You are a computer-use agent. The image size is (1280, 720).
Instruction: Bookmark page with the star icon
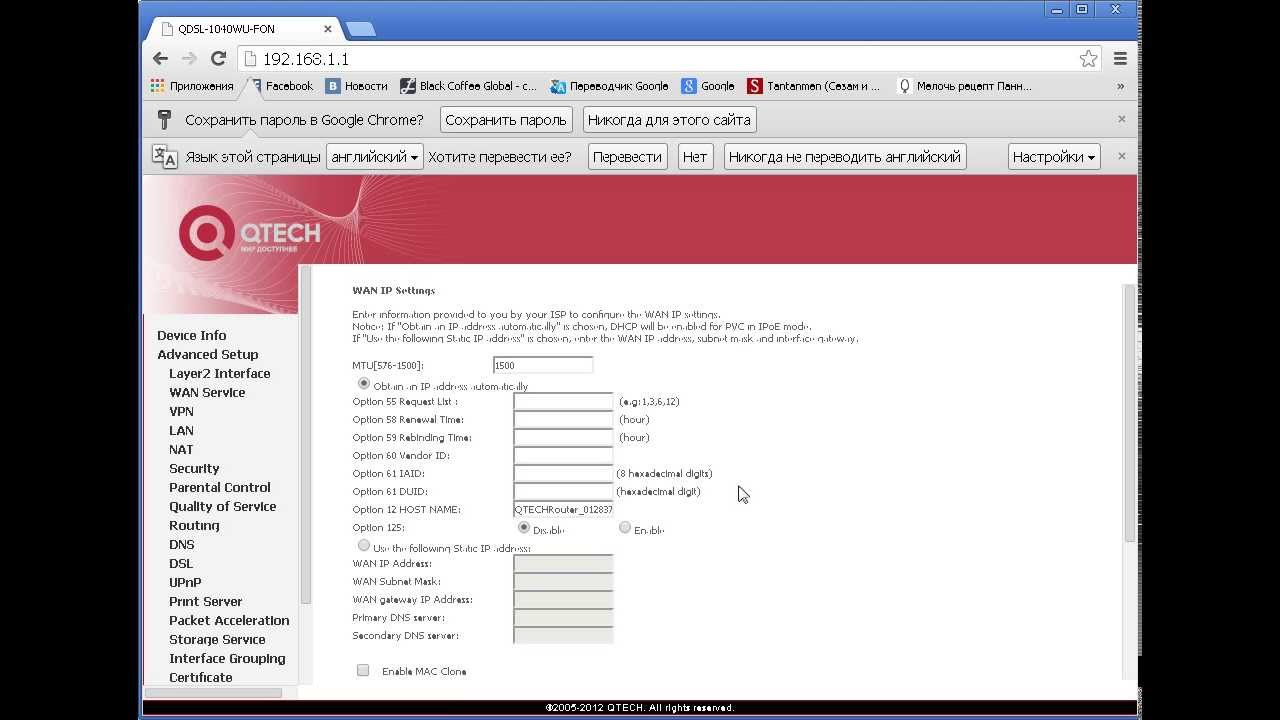coord(1088,59)
